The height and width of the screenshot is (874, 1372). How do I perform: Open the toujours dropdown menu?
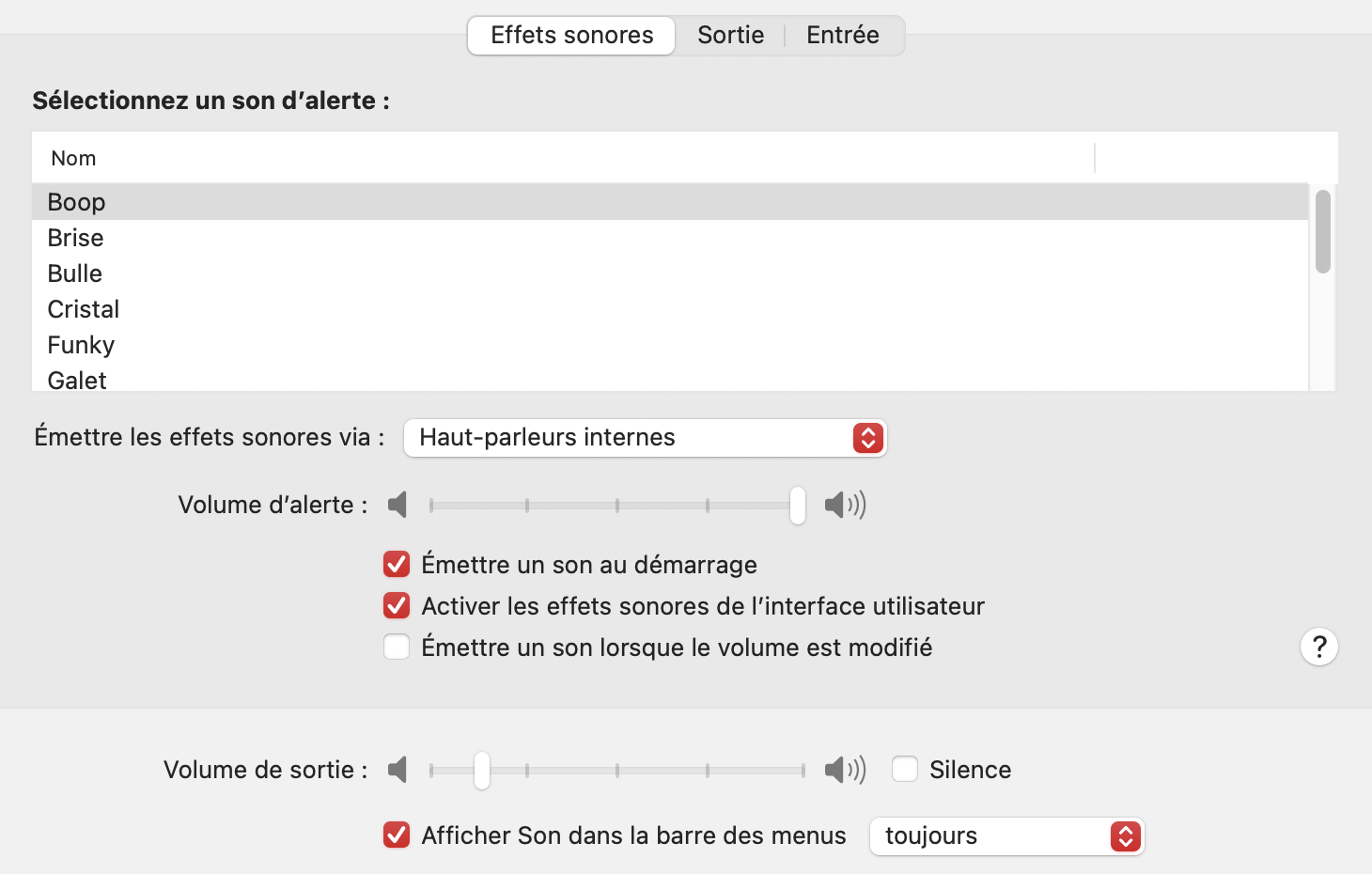[x=1006, y=835]
